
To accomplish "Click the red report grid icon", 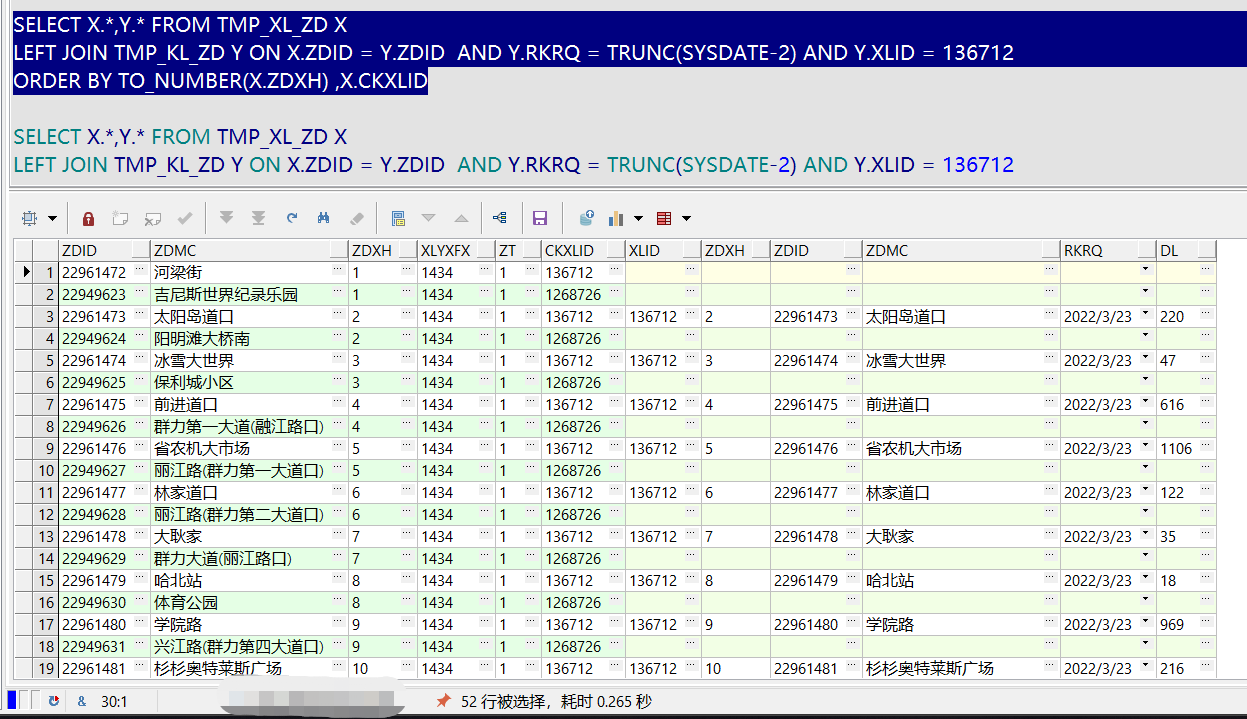I will point(665,218).
